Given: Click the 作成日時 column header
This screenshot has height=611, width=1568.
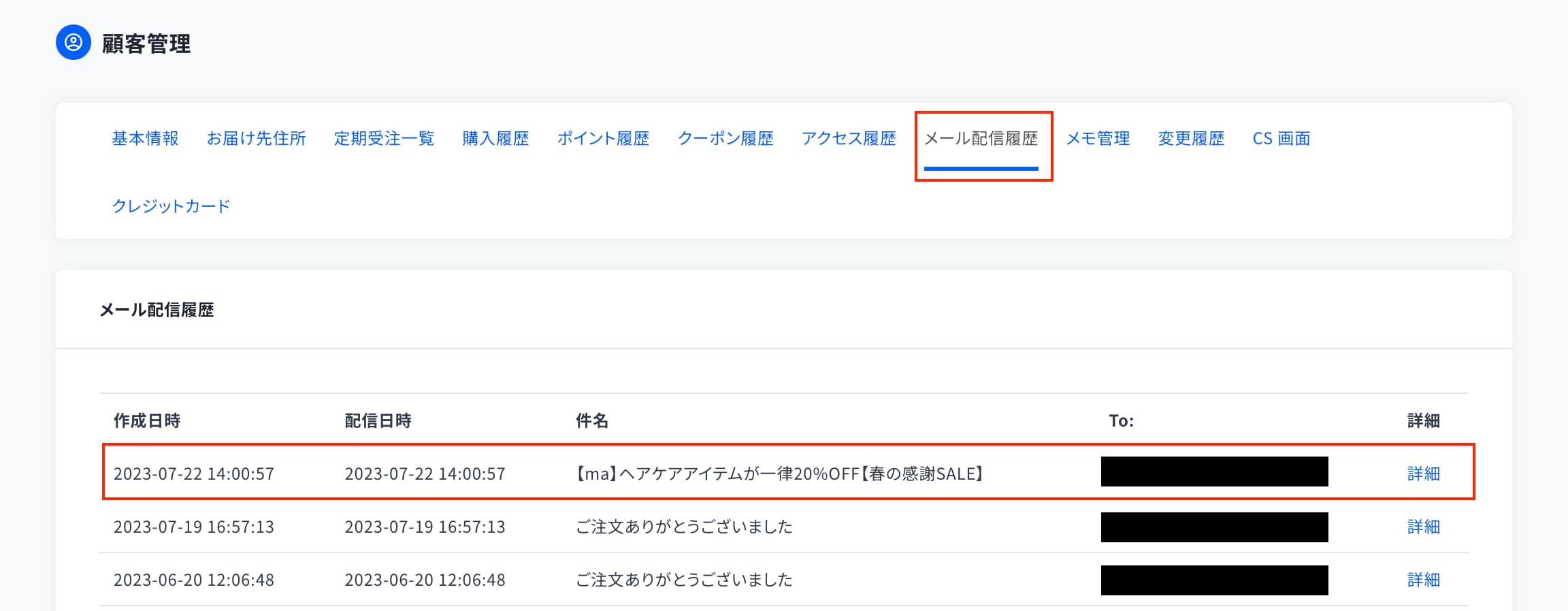Looking at the screenshot, I should tap(147, 421).
